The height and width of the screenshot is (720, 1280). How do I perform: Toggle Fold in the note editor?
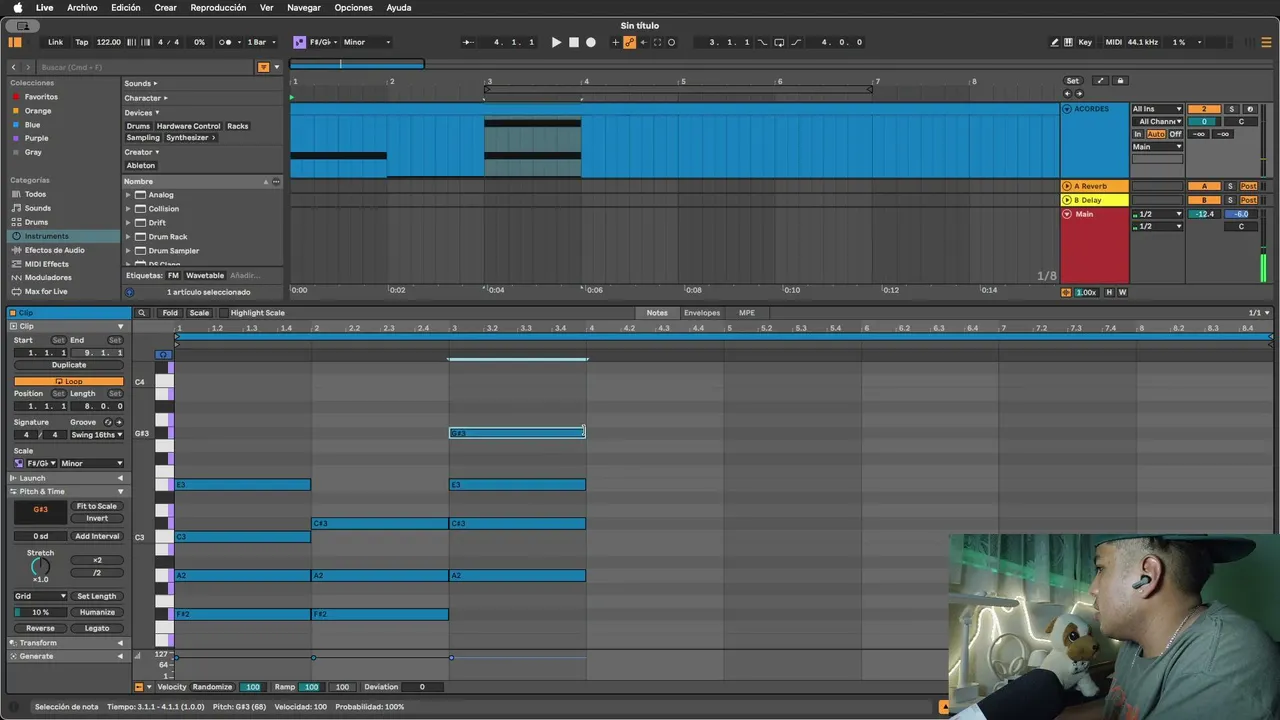coord(170,313)
